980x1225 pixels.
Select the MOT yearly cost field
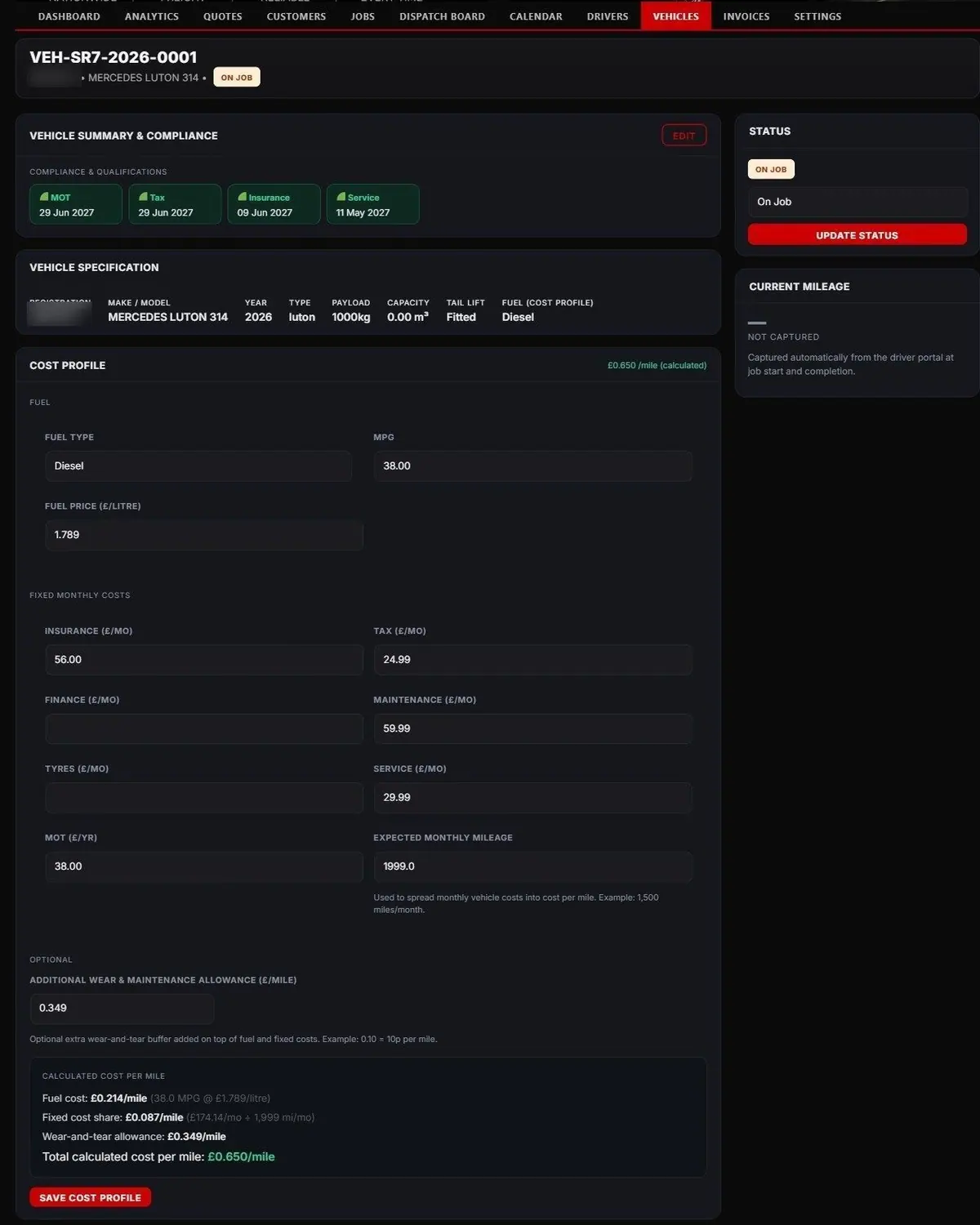204,866
